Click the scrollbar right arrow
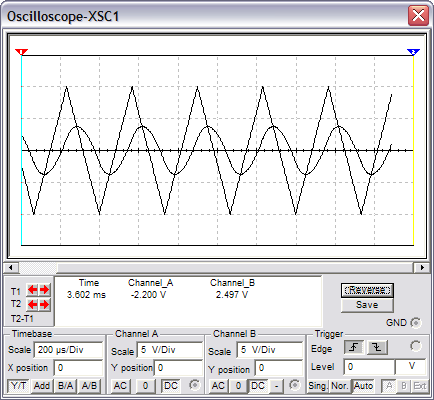This screenshot has height=400, width=434. [x=422, y=267]
